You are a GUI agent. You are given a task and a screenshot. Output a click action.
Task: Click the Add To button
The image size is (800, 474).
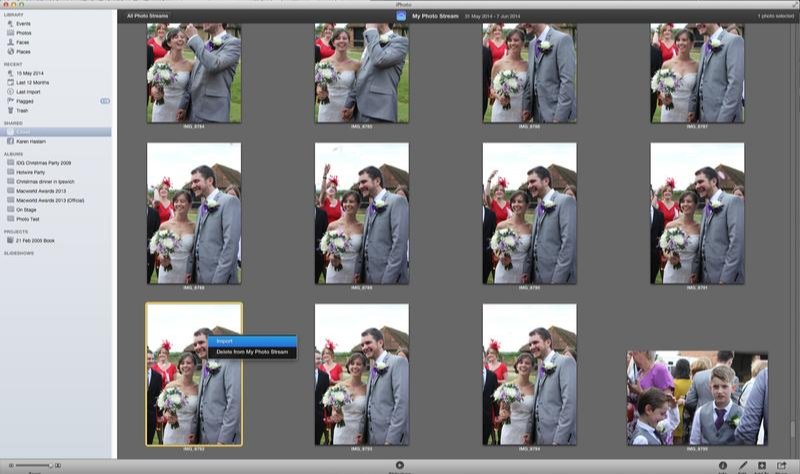(762, 465)
